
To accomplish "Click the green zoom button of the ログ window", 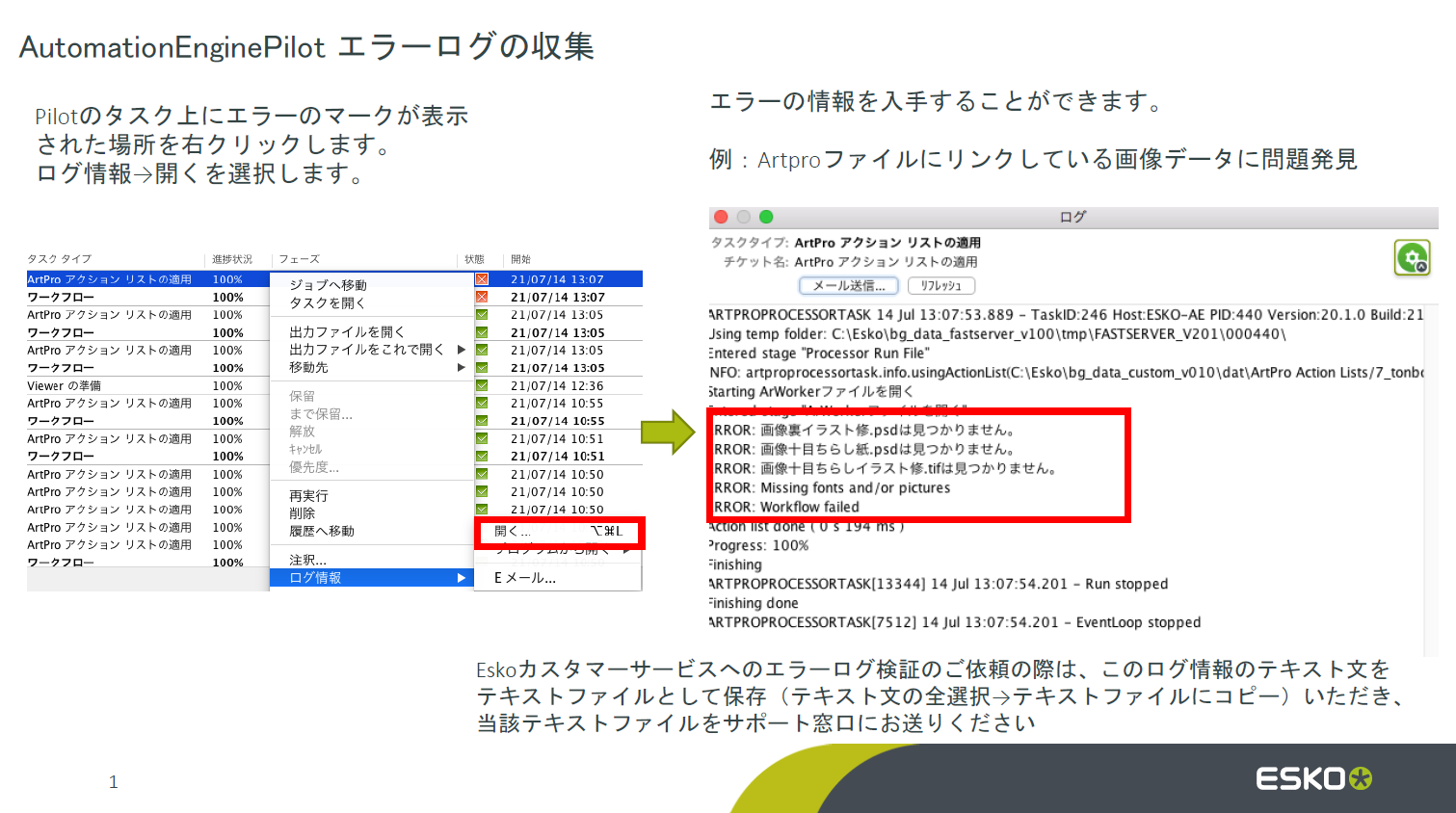I will pyautogui.click(x=766, y=217).
